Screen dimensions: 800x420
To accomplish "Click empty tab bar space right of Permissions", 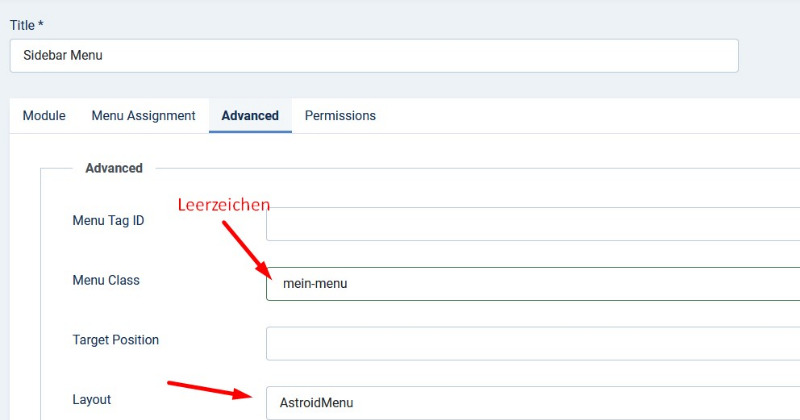I will (590, 116).
